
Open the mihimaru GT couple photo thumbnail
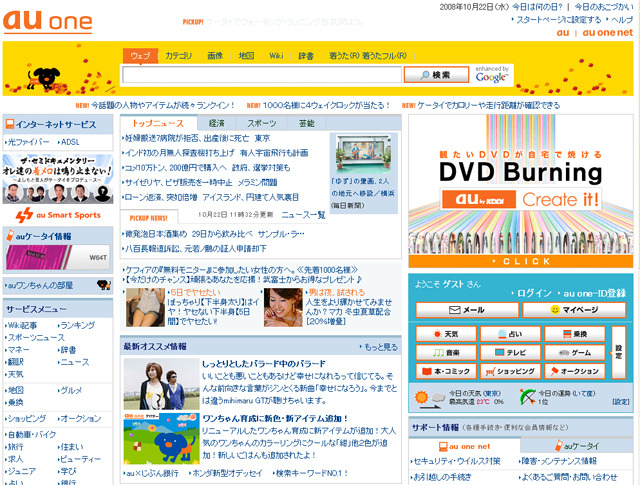[x=162, y=384]
